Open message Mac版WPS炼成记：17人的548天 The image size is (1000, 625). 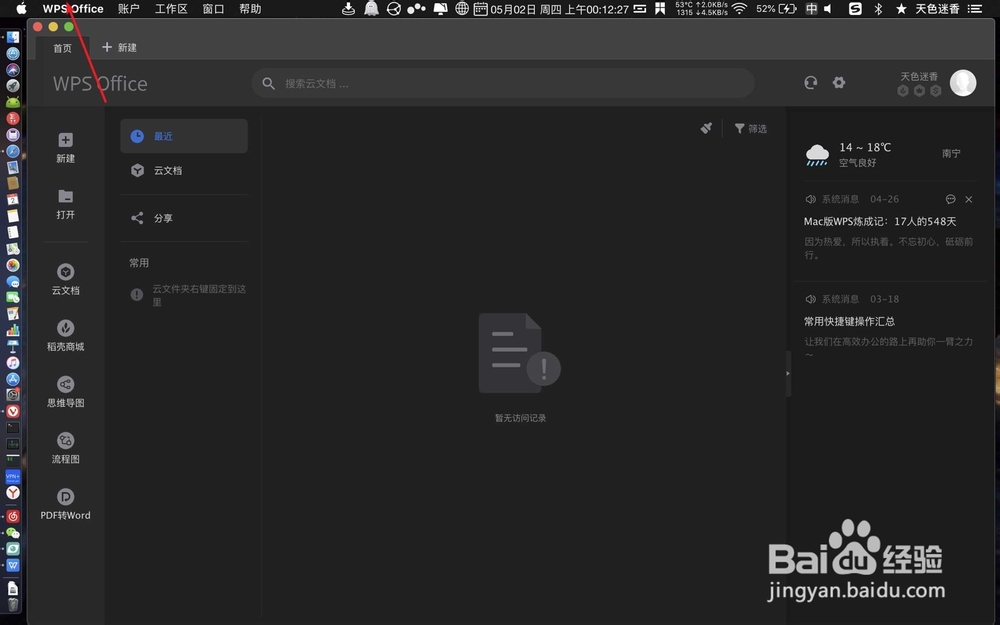879,221
